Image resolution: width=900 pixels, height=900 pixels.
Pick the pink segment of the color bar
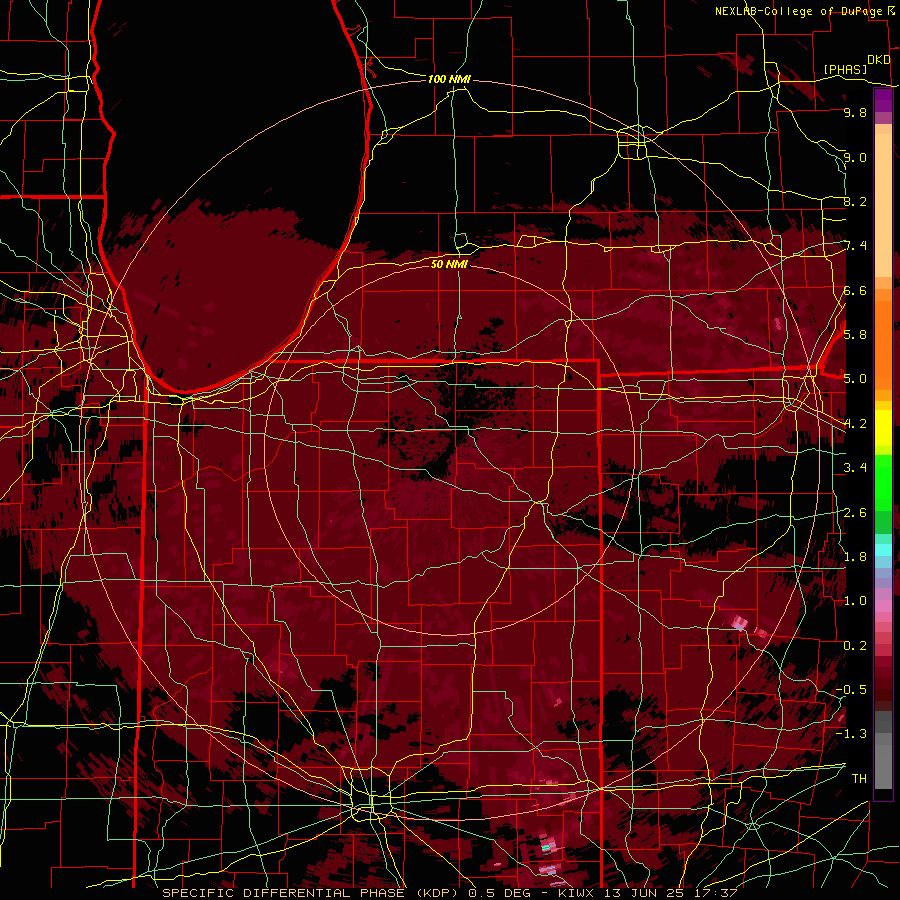[883, 605]
